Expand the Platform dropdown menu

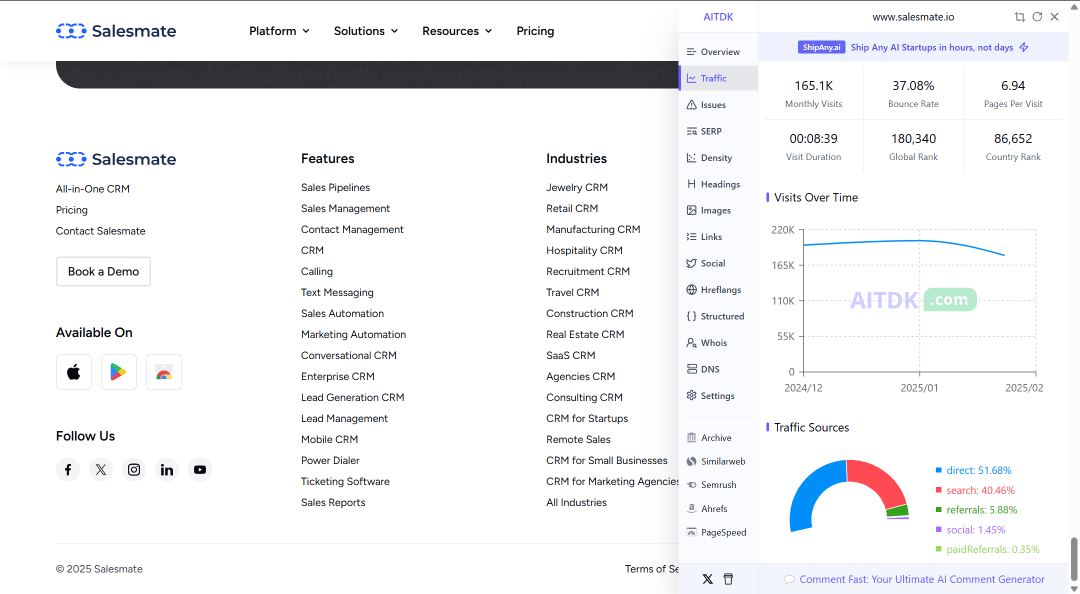pyautogui.click(x=279, y=31)
